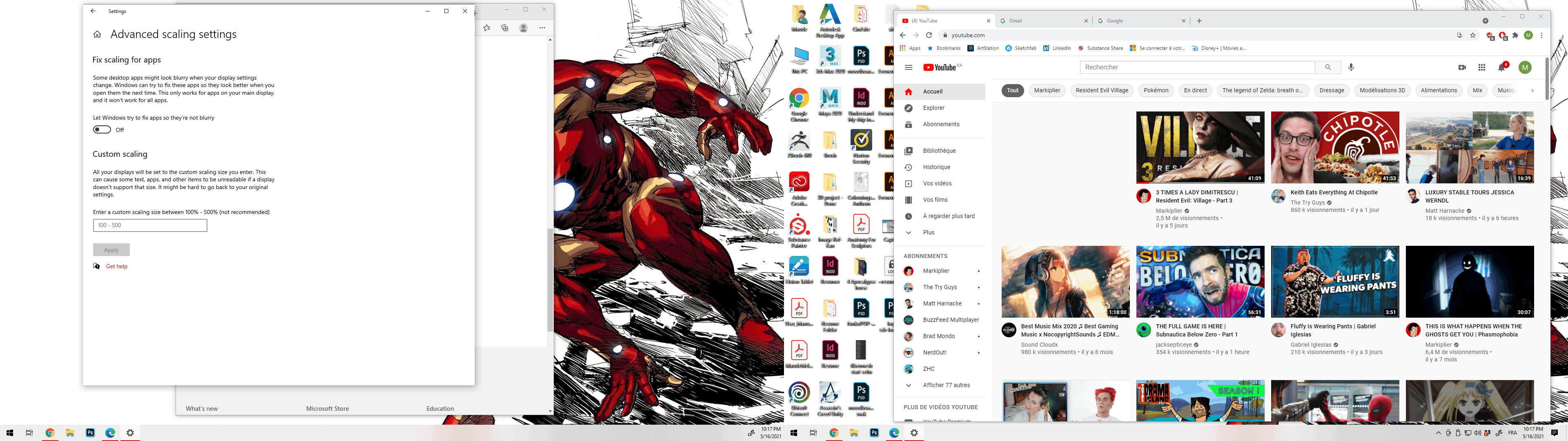This screenshot has height=441, width=1568.
Task: Switch to the Gmail tab
Action: (1043, 21)
